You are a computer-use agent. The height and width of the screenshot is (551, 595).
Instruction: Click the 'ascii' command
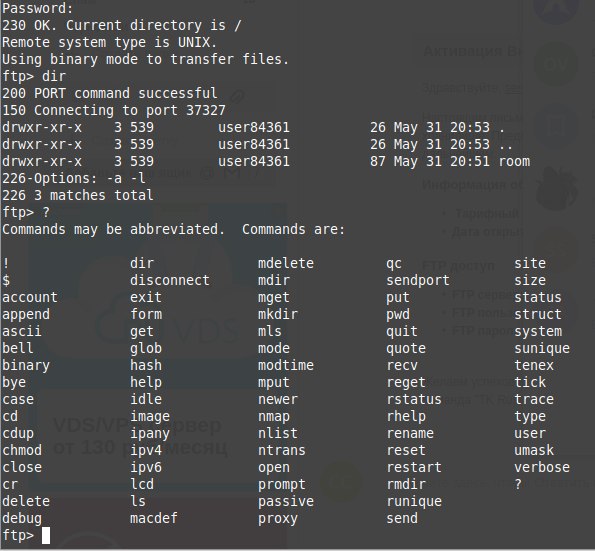click(22, 331)
